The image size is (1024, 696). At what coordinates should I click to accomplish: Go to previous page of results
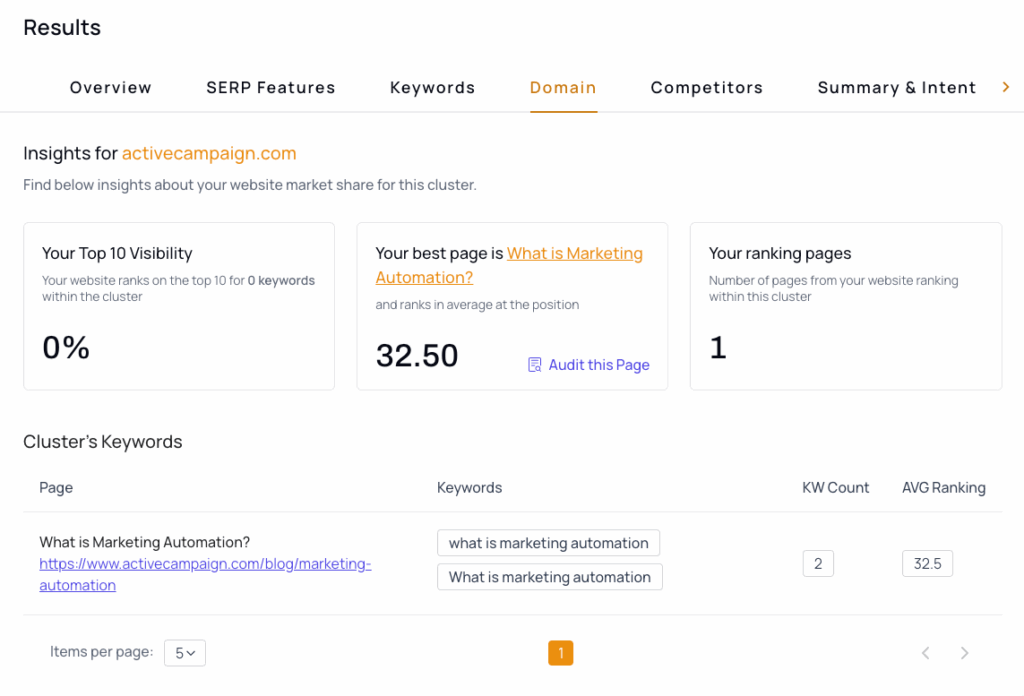point(926,653)
